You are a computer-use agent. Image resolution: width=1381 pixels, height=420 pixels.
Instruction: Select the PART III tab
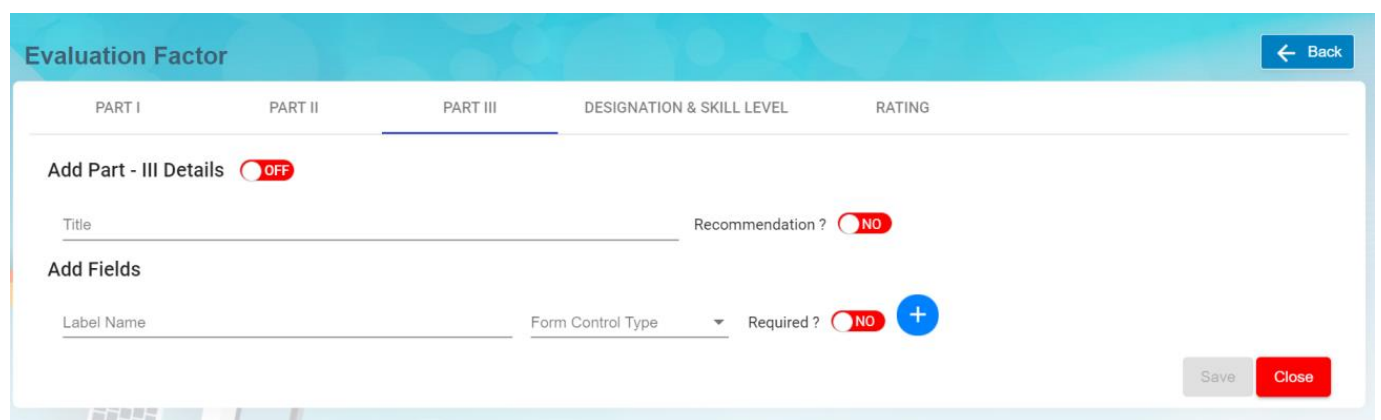click(469, 108)
